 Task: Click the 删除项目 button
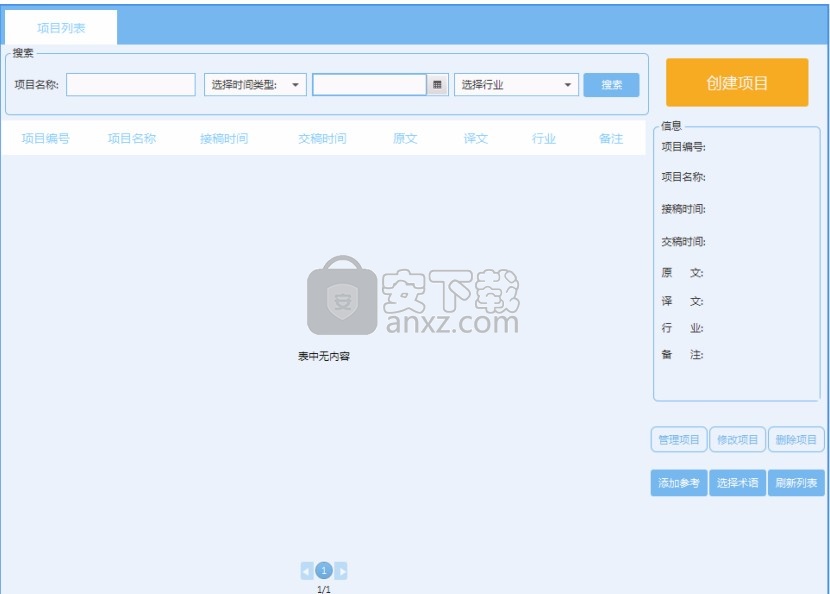tap(796, 439)
